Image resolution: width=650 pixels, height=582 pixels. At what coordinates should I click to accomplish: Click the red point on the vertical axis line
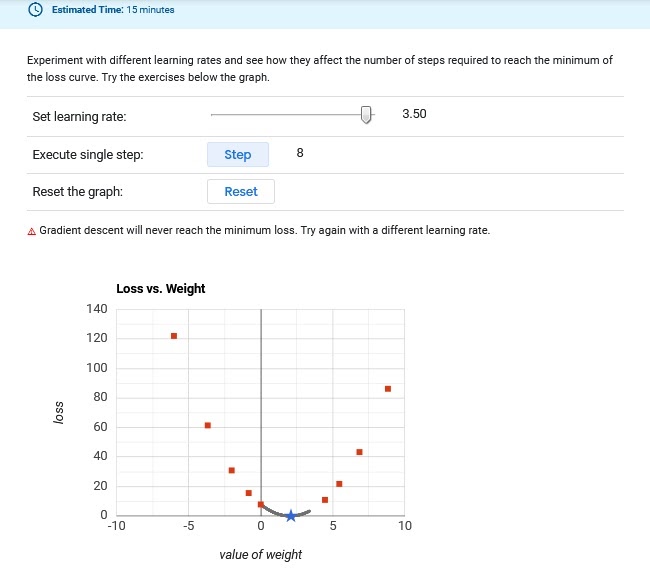pyautogui.click(x=261, y=505)
